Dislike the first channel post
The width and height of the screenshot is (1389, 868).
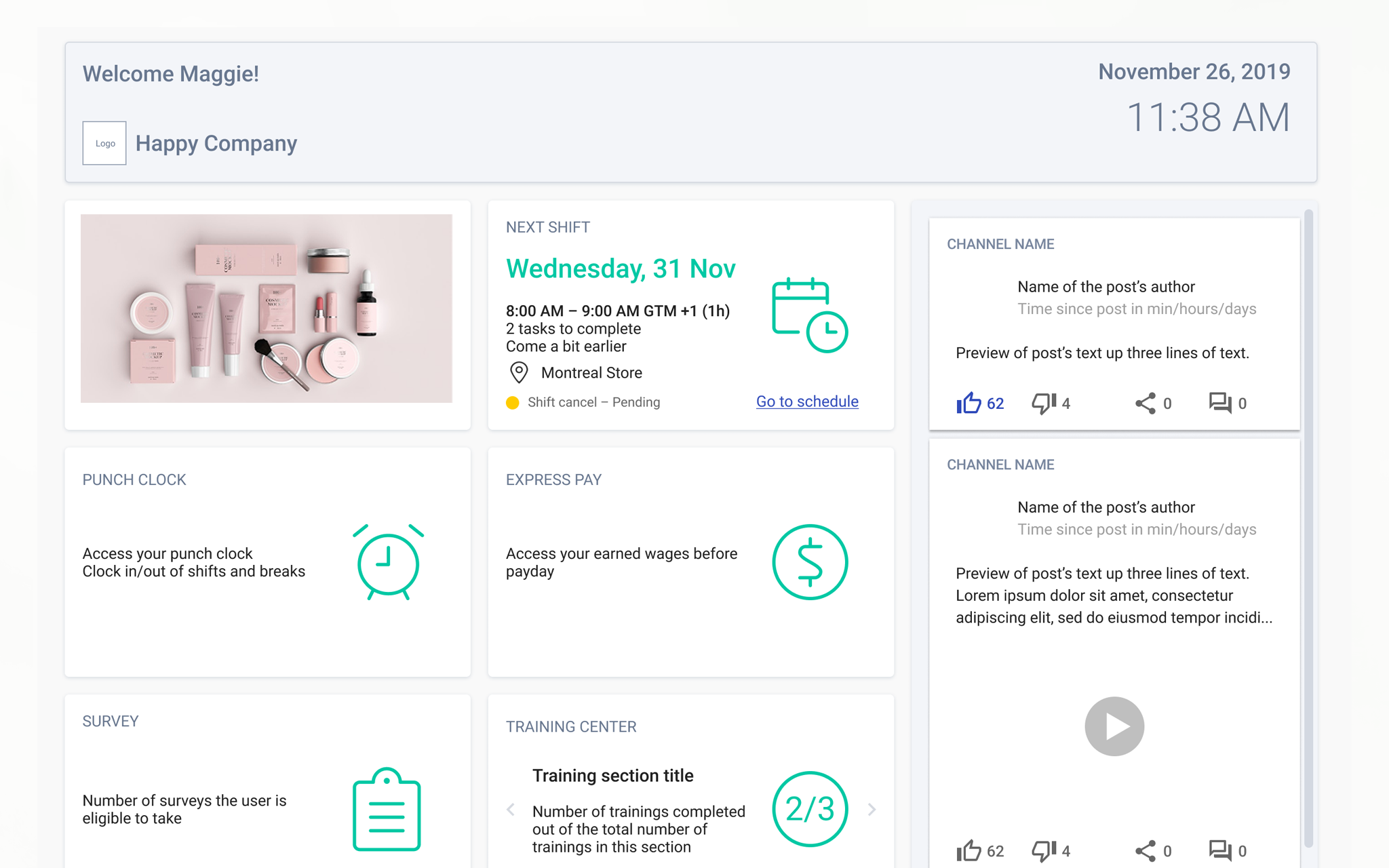click(1044, 403)
